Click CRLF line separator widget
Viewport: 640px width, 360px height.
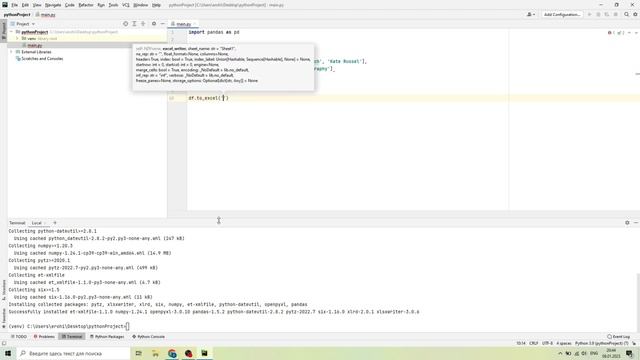533,344
